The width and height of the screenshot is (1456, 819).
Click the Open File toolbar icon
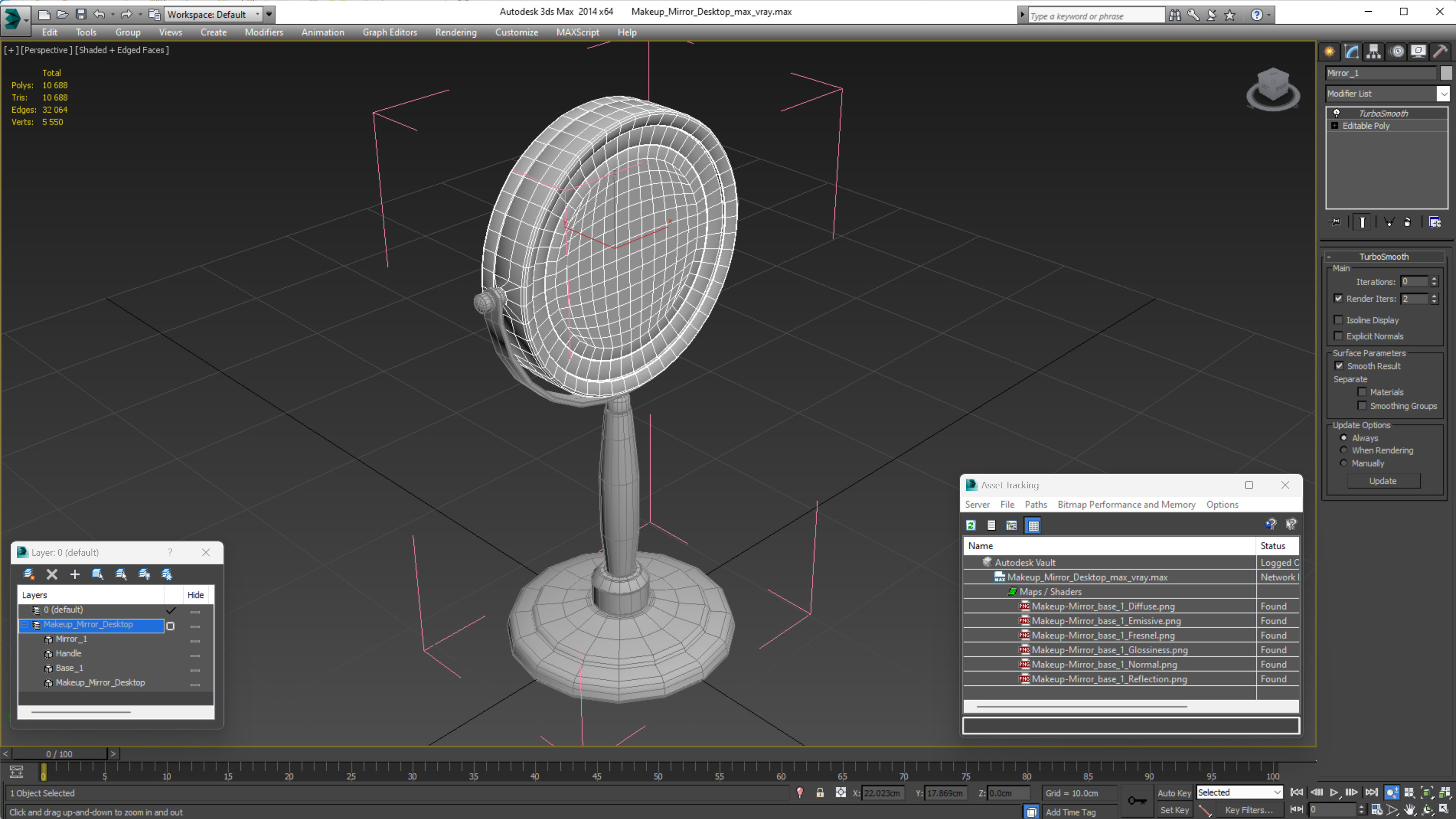pyautogui.click(x=62, y=14)
